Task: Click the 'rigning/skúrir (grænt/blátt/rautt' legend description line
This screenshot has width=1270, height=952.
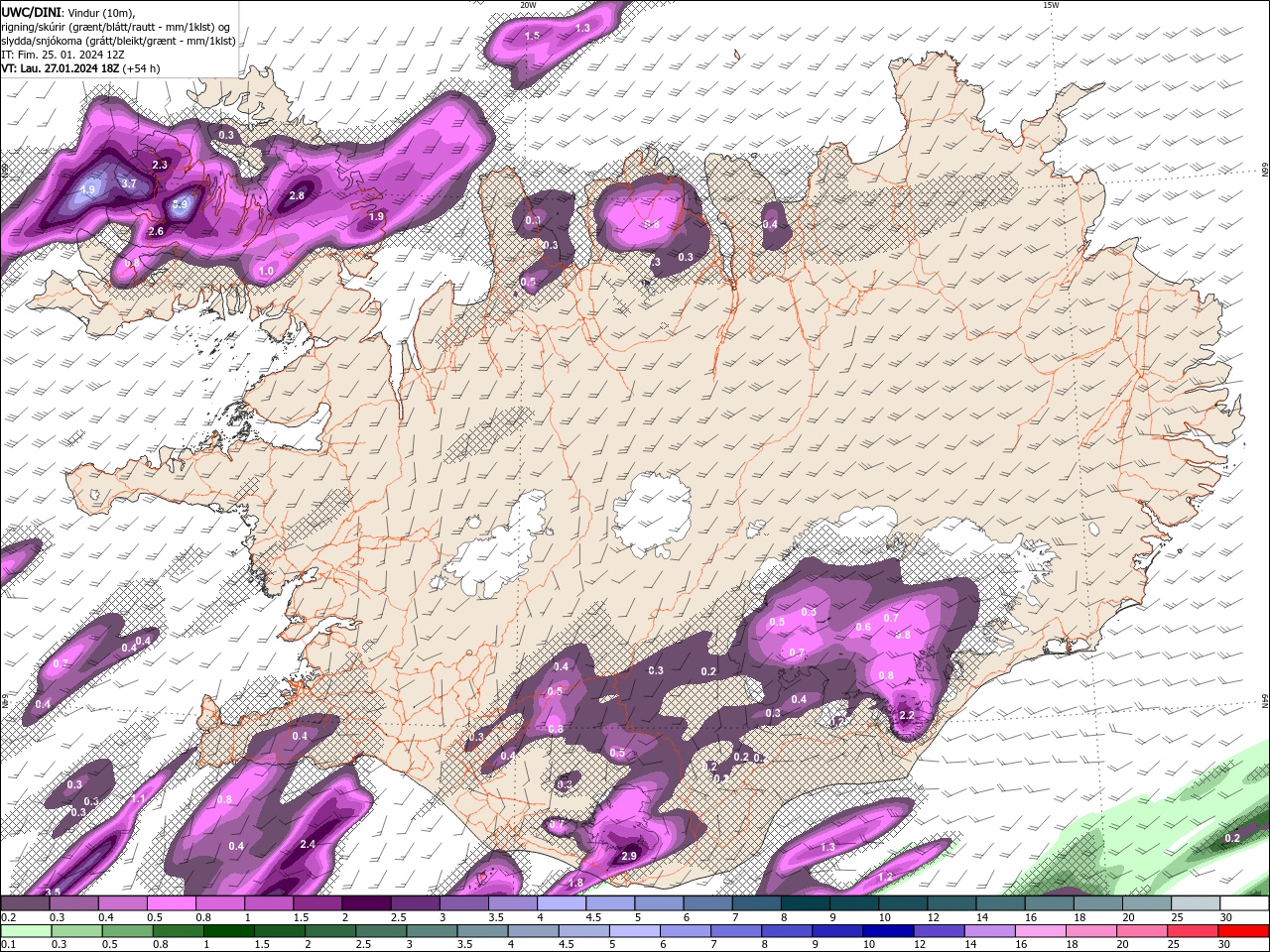Action: pos(116,26)
